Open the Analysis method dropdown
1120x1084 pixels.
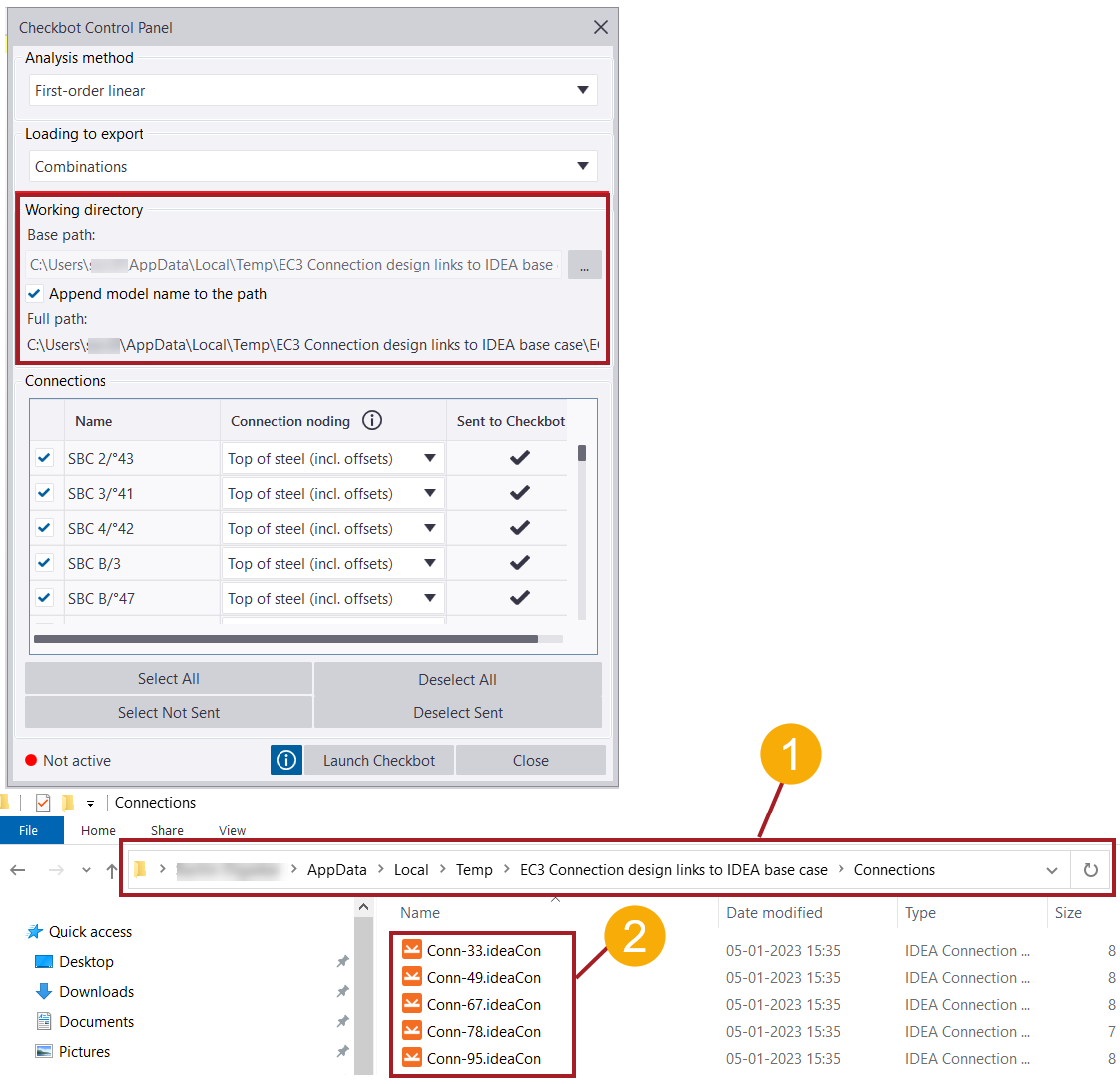pyautogui.click(x=583, y=90)
